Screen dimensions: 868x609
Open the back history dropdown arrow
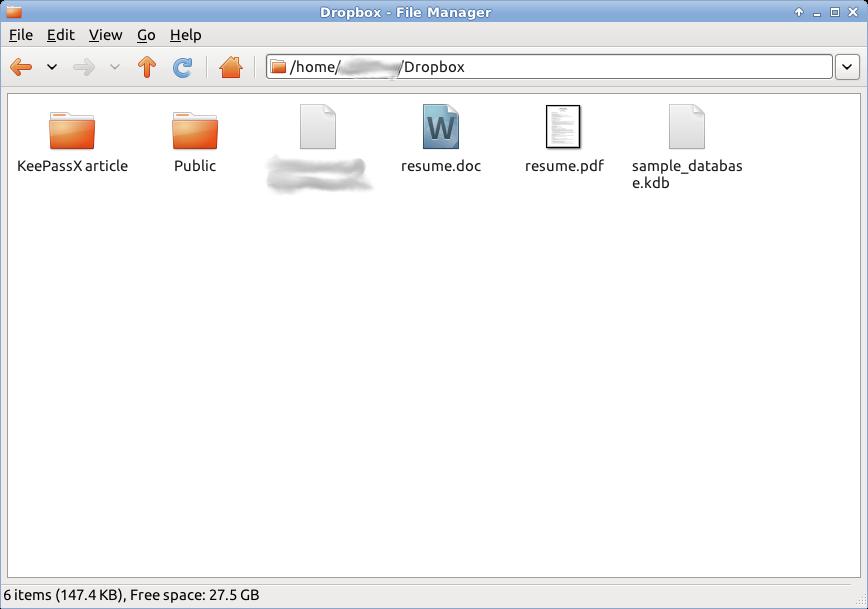click(x=51, y=67)
